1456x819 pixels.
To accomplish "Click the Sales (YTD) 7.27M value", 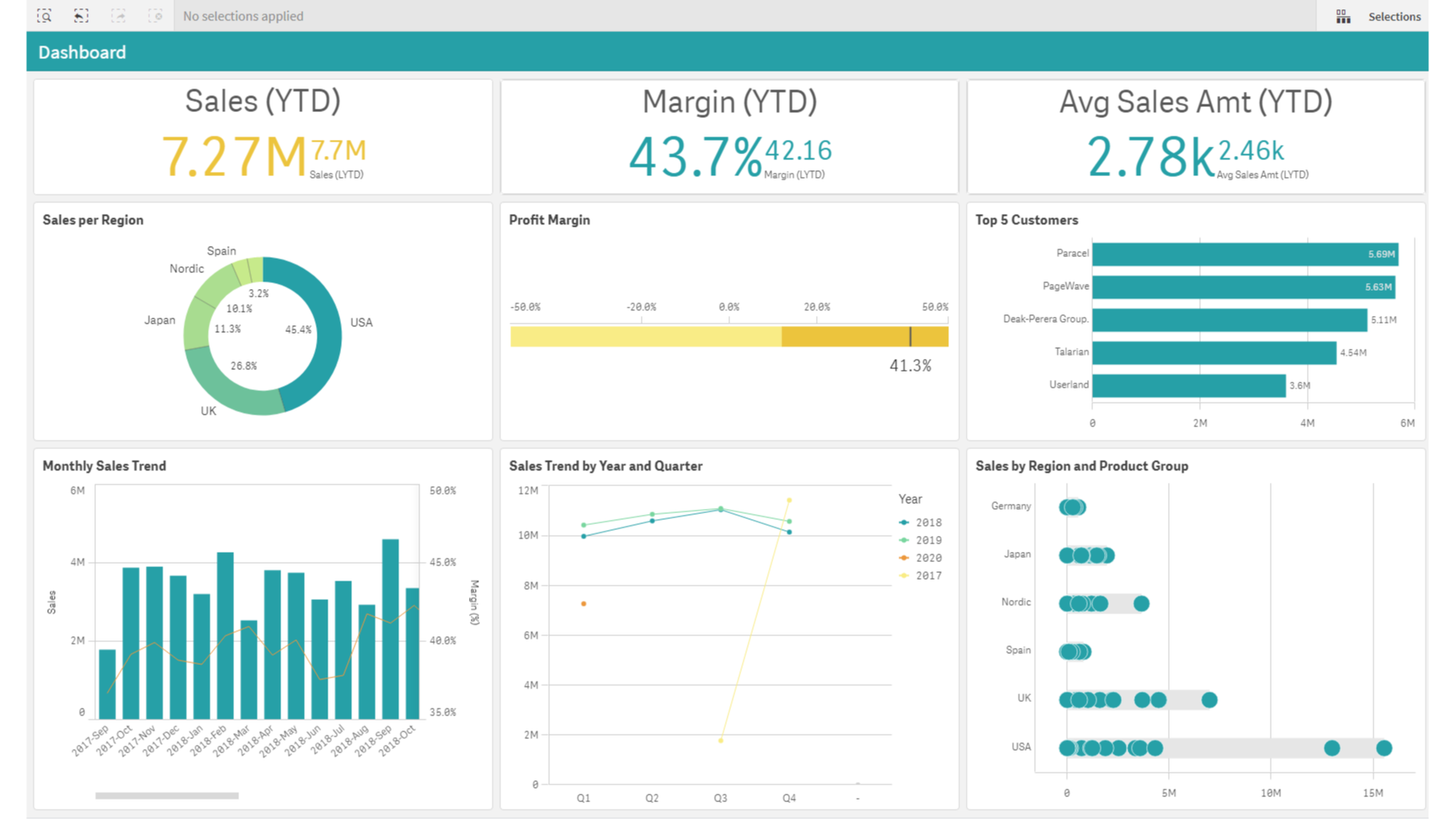I will 233,157.
